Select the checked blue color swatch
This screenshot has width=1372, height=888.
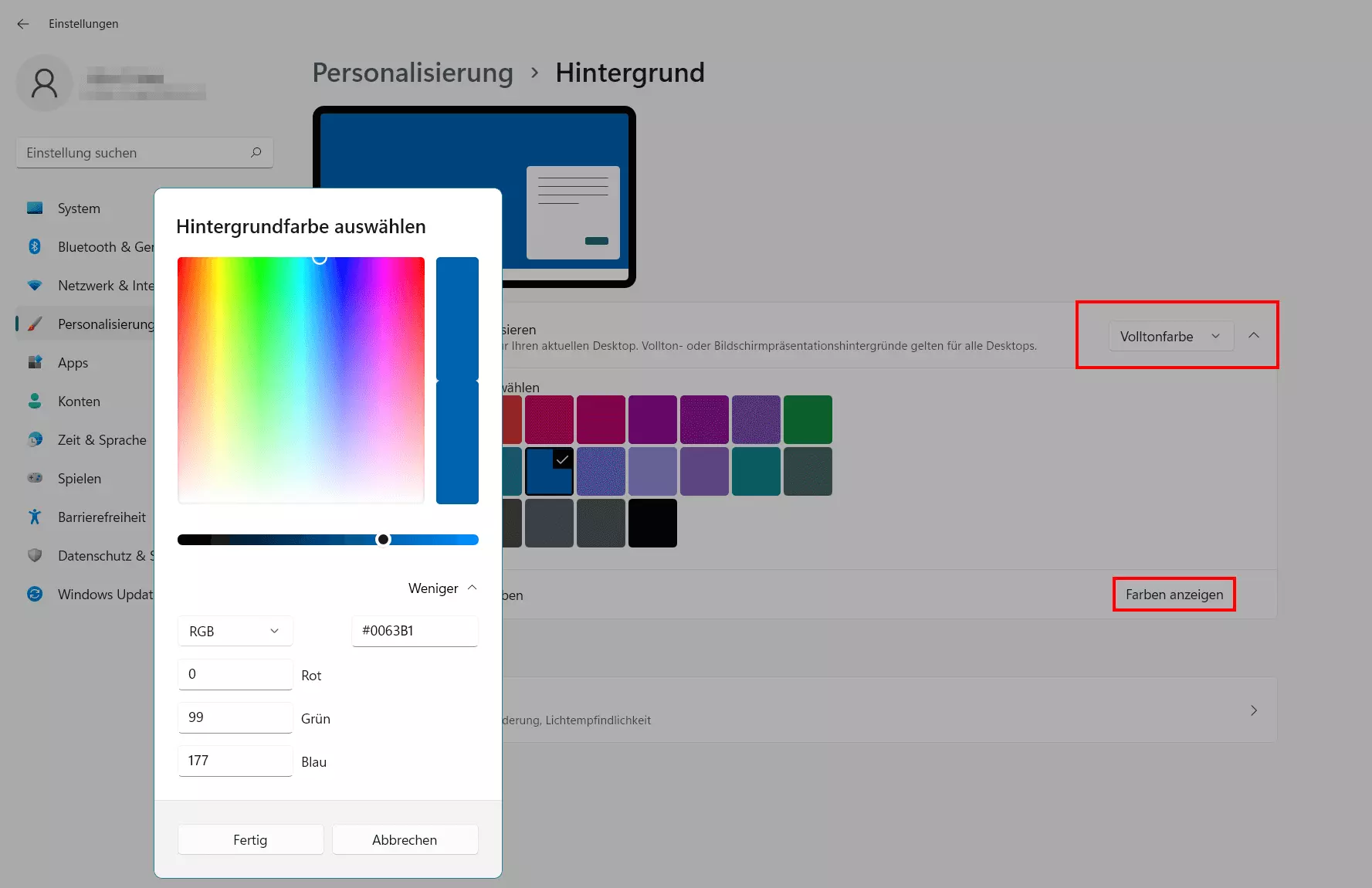click(549, 471)
